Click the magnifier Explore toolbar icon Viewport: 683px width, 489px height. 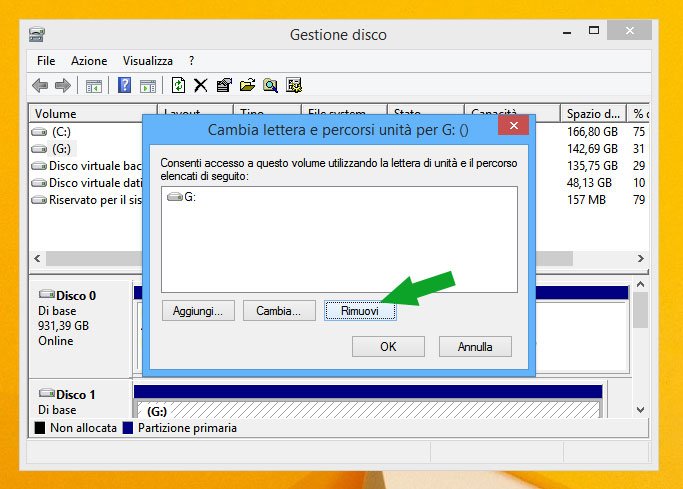coord(270,85)
